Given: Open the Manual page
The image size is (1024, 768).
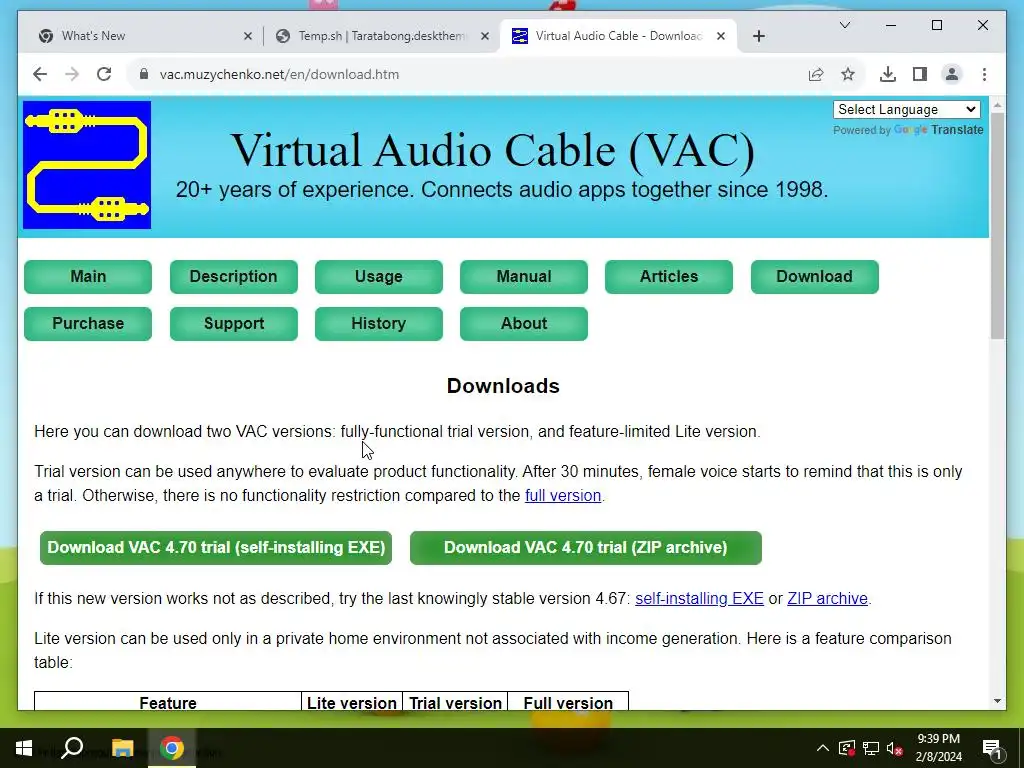Looking at the screenshot, I should point(524,276).
